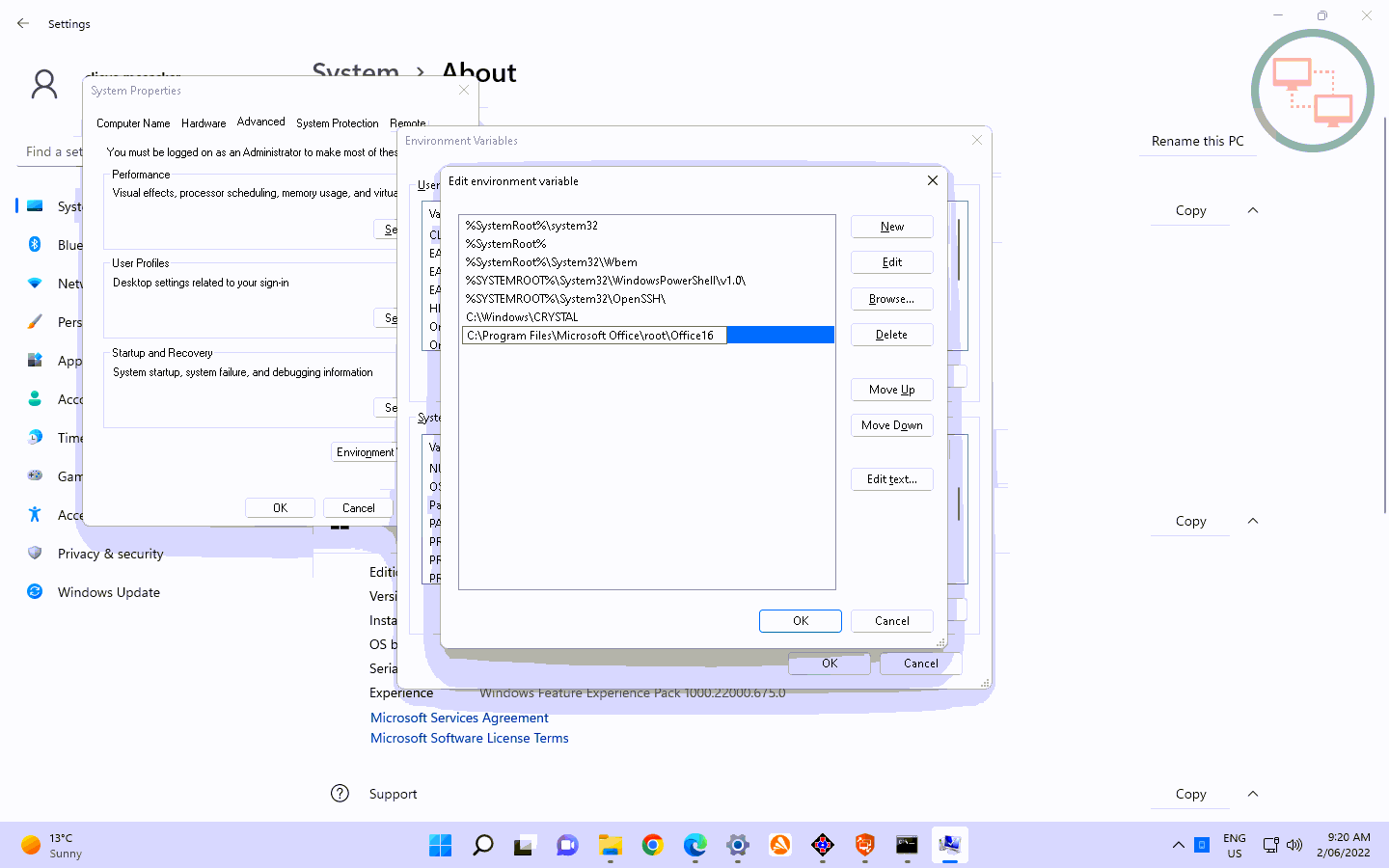Click Cancel in System Properties window

(x=358, y=508)
